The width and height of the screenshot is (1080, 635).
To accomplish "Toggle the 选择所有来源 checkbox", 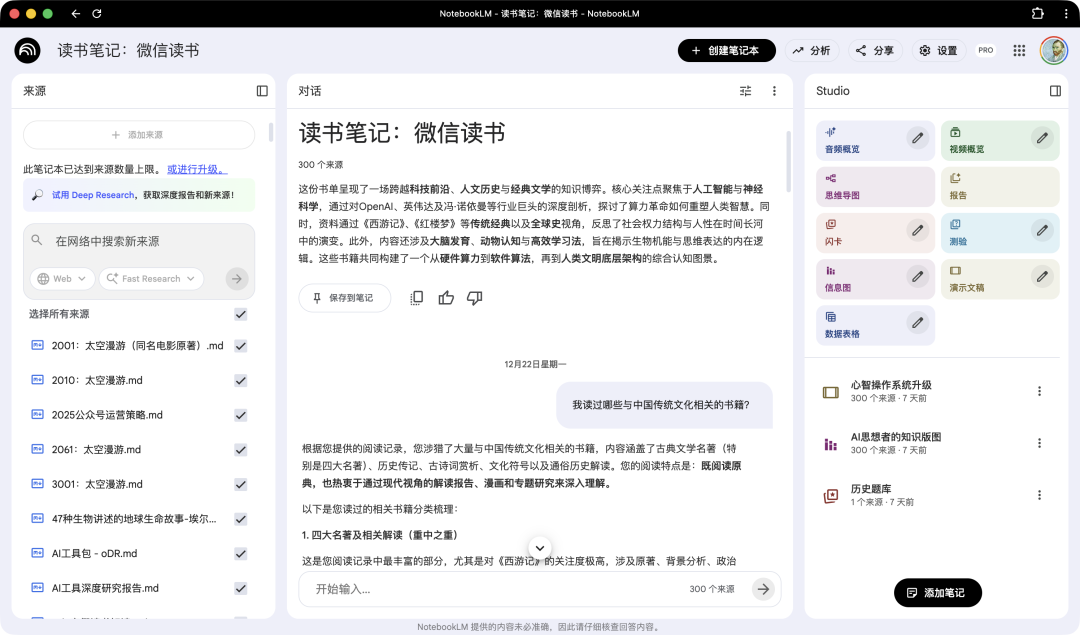I will [x=240, y=314].
